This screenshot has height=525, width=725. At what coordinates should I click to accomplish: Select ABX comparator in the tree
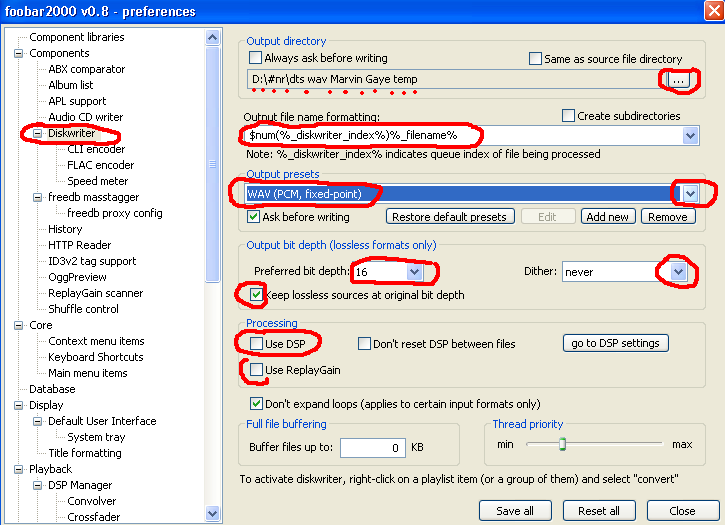tap(86, 69)
